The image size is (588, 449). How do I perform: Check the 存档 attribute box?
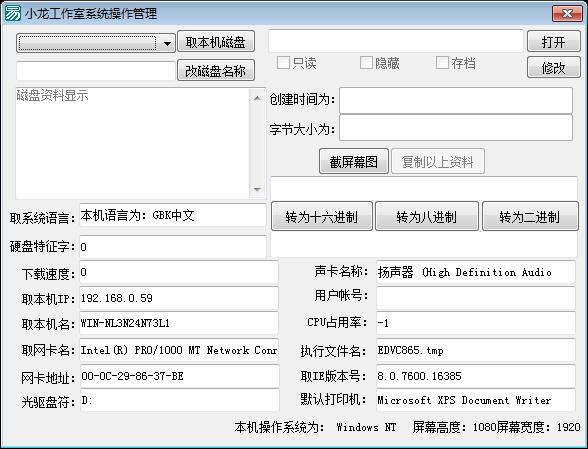point(442,63)
